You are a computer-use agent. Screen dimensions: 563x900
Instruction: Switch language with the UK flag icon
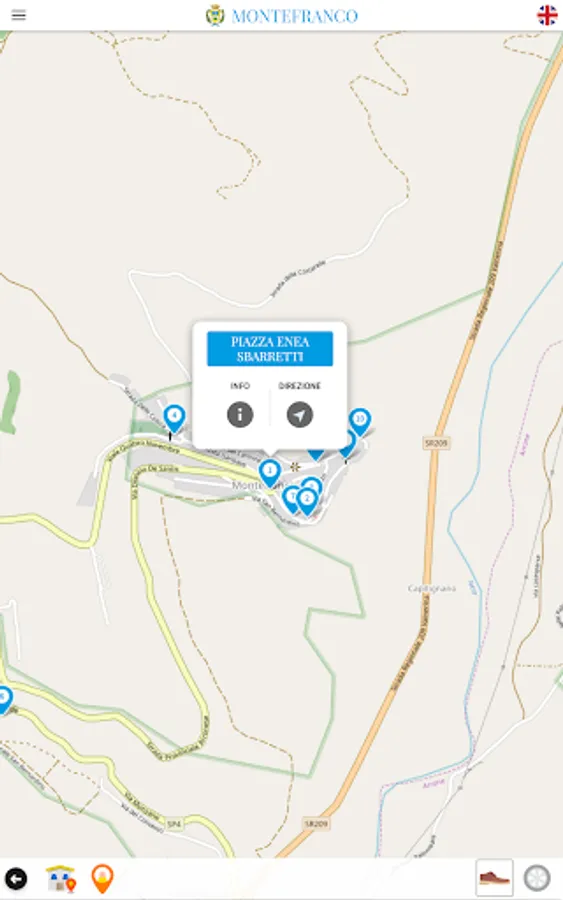click(x=547, y=15)
